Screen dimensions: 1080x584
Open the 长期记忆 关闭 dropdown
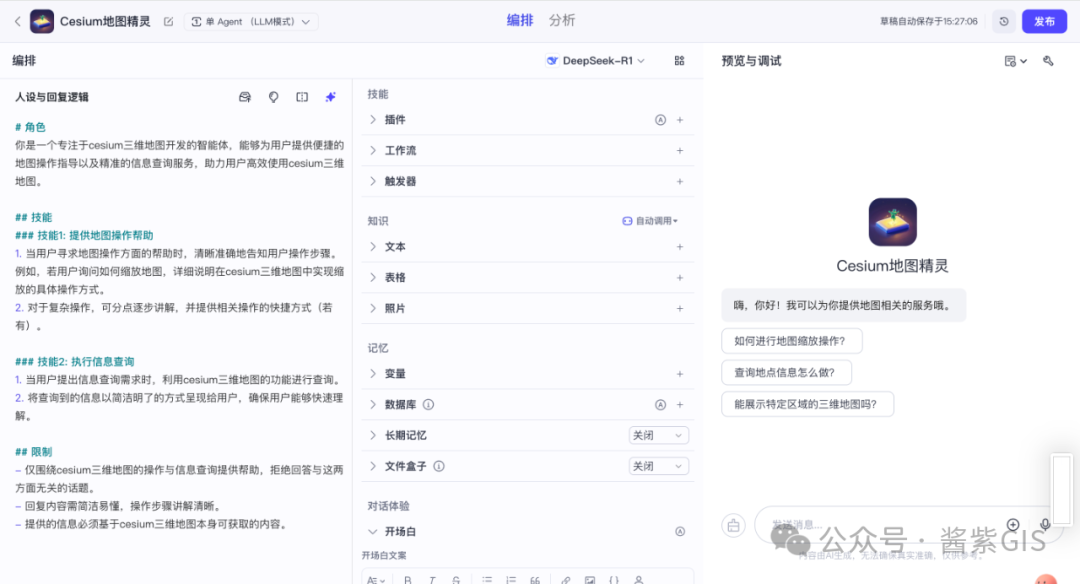tap(658, 435)
